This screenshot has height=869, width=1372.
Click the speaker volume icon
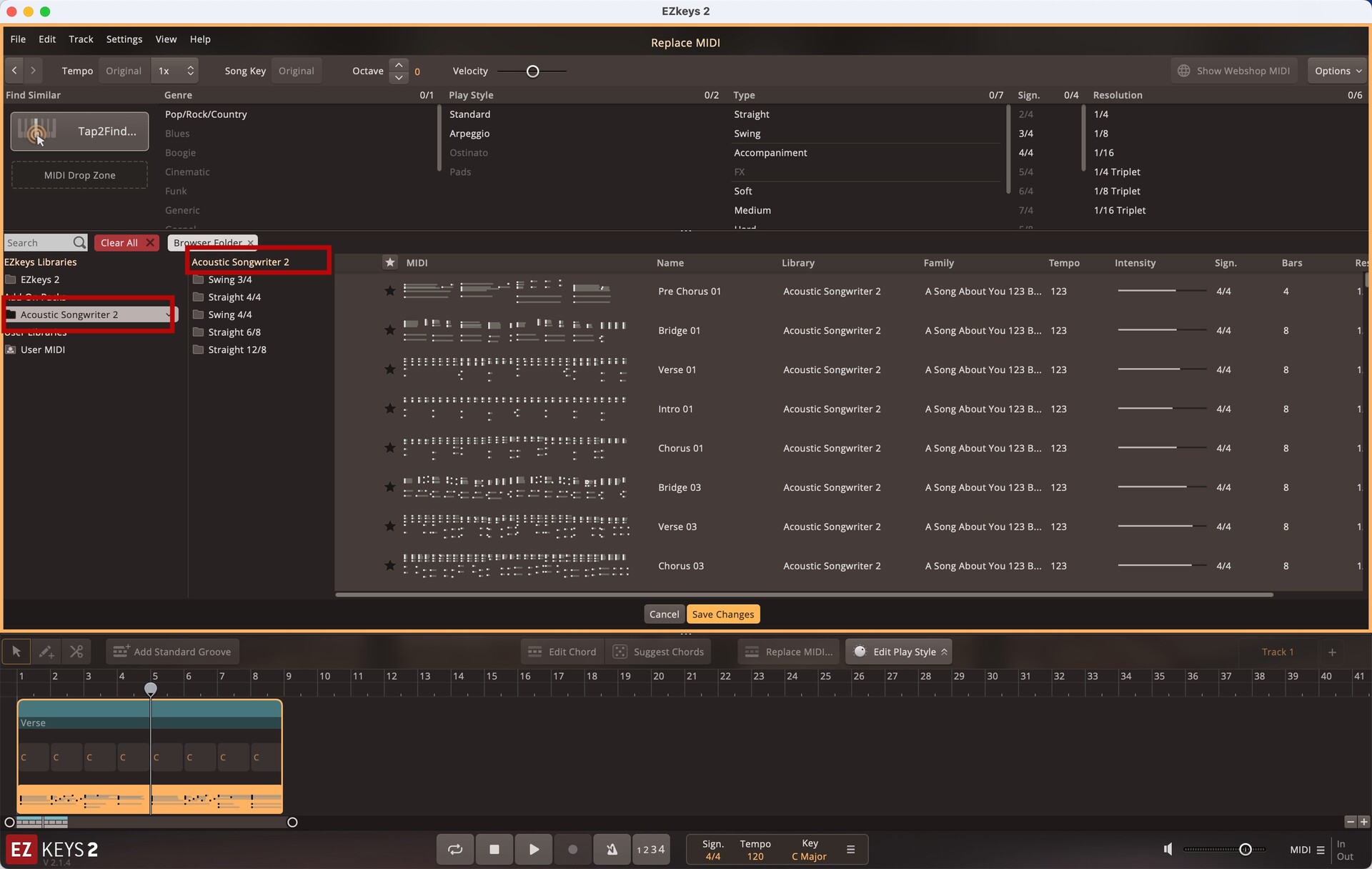tap(1168, 849)
